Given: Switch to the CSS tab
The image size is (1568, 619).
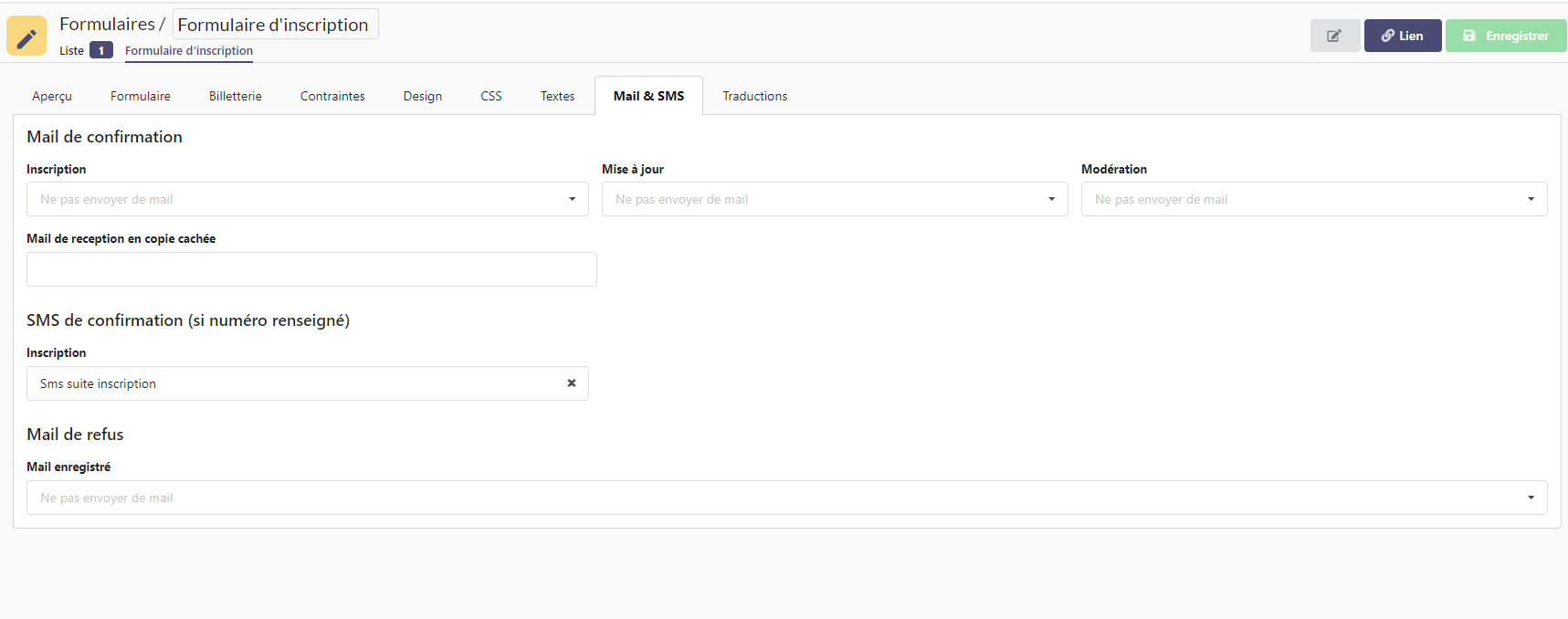Looking at the screenshot, I should (x=491, y=96).
